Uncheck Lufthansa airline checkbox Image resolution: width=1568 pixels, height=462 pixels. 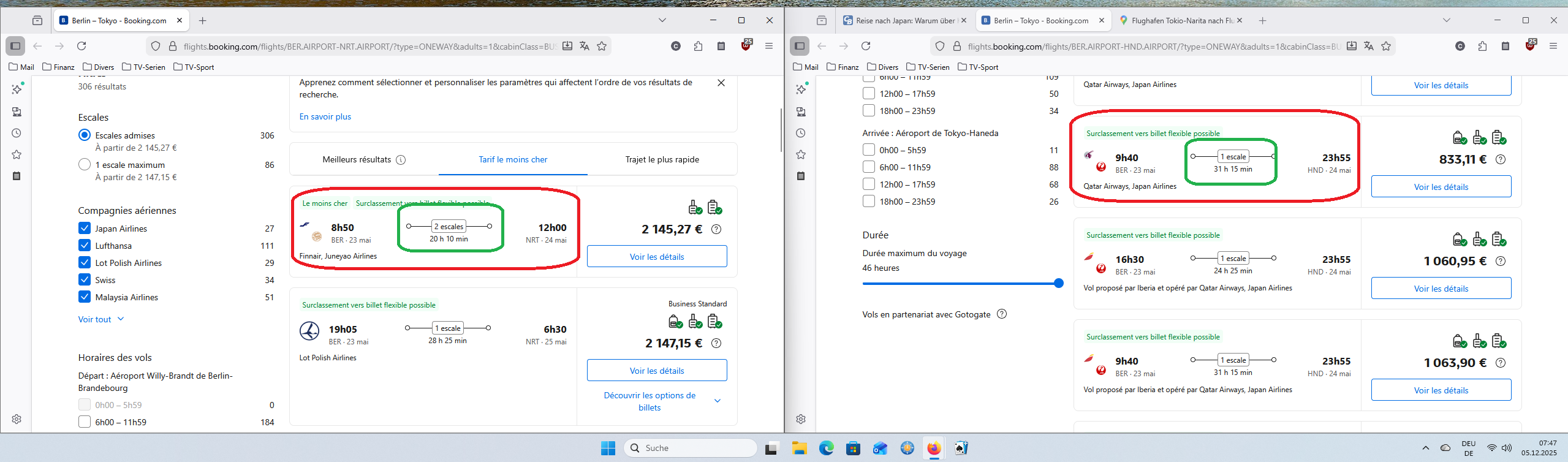[85, 246]
